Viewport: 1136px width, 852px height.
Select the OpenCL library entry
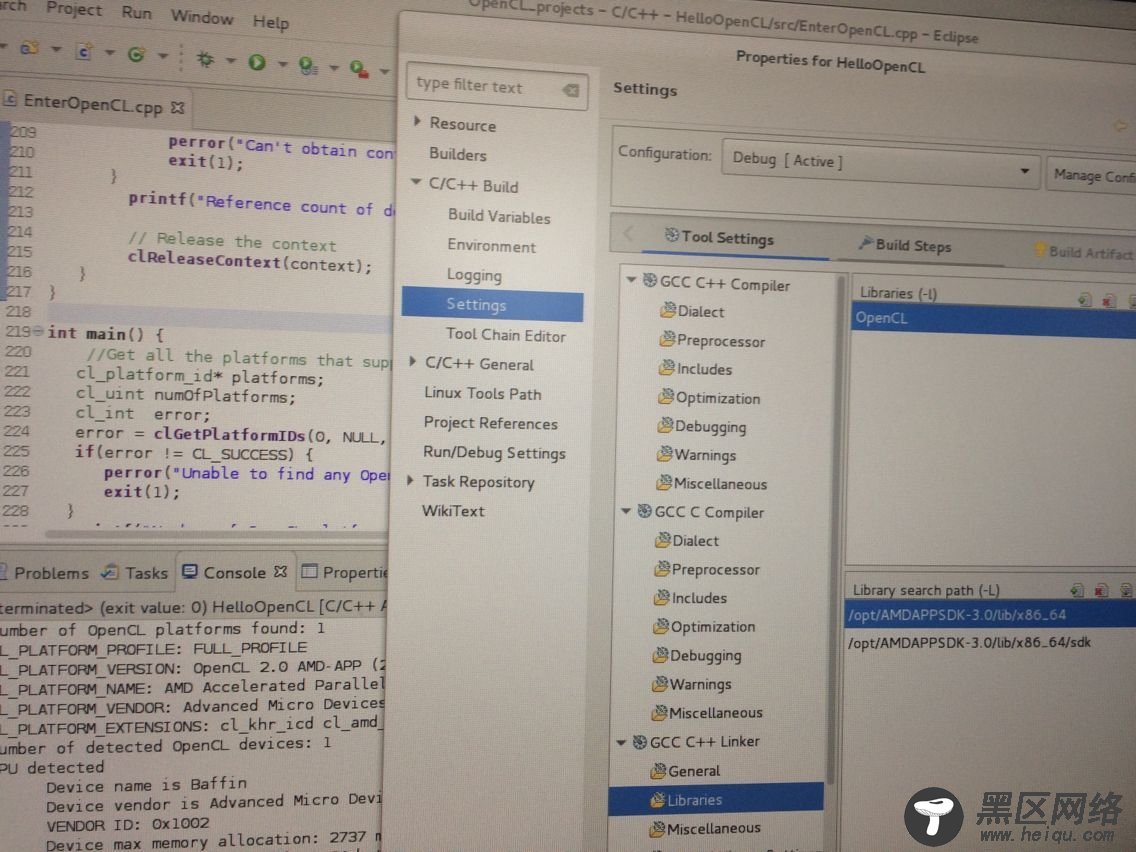pyautogui.click(x=993, y=320)
